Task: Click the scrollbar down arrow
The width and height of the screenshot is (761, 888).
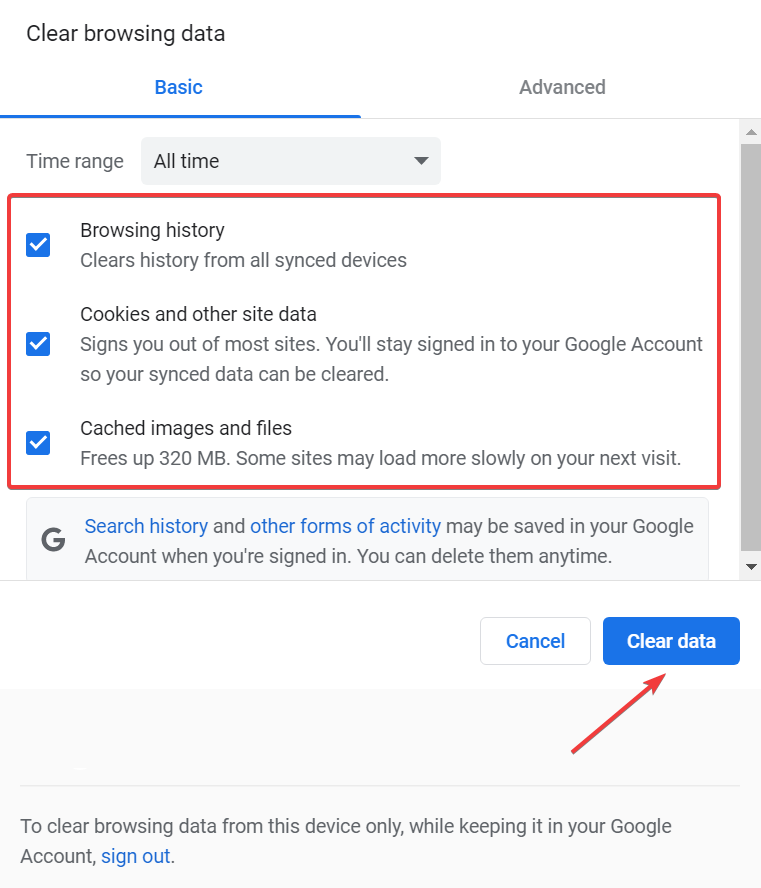Action: [751, 566]
